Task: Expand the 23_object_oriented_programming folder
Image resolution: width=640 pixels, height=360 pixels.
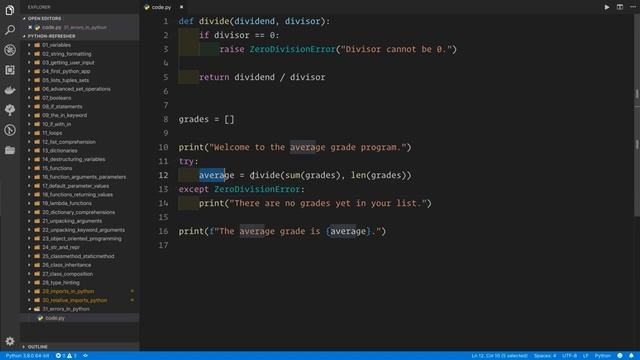Action: pos(82,239)
